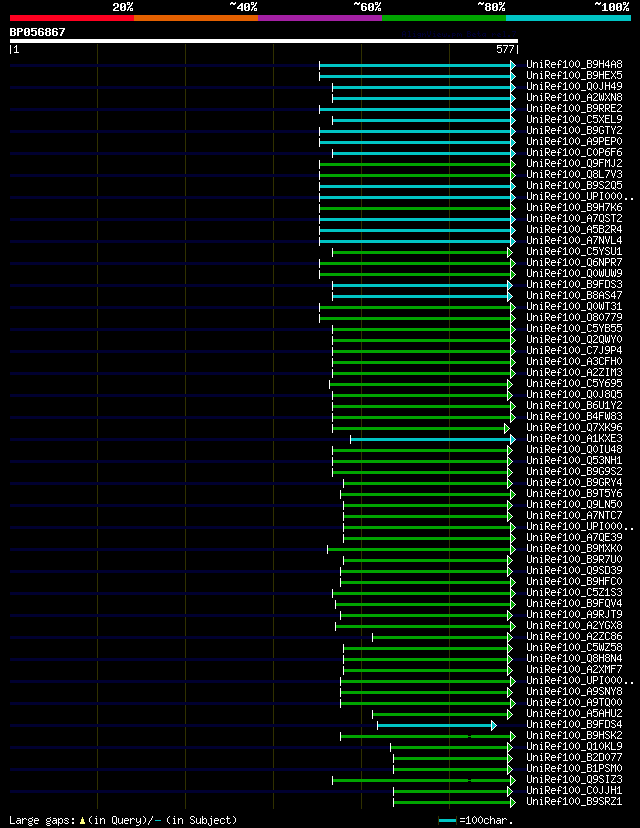Select the UniRef100_C5YSU1 label
This screenshot has width=640, height=828.
pyautogui.click(x=574, y=251)
